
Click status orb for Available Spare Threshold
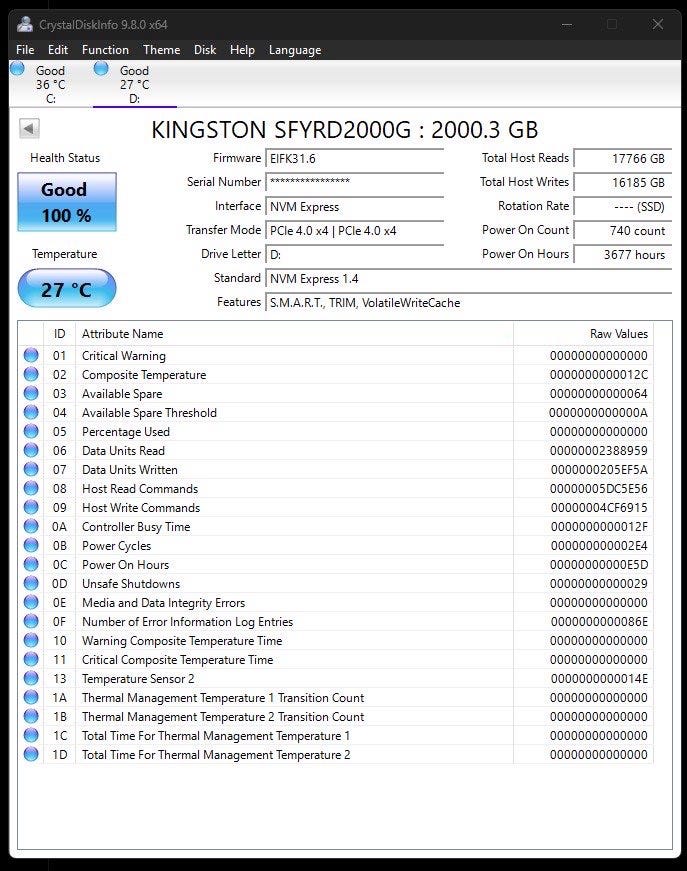click(31, 412)
